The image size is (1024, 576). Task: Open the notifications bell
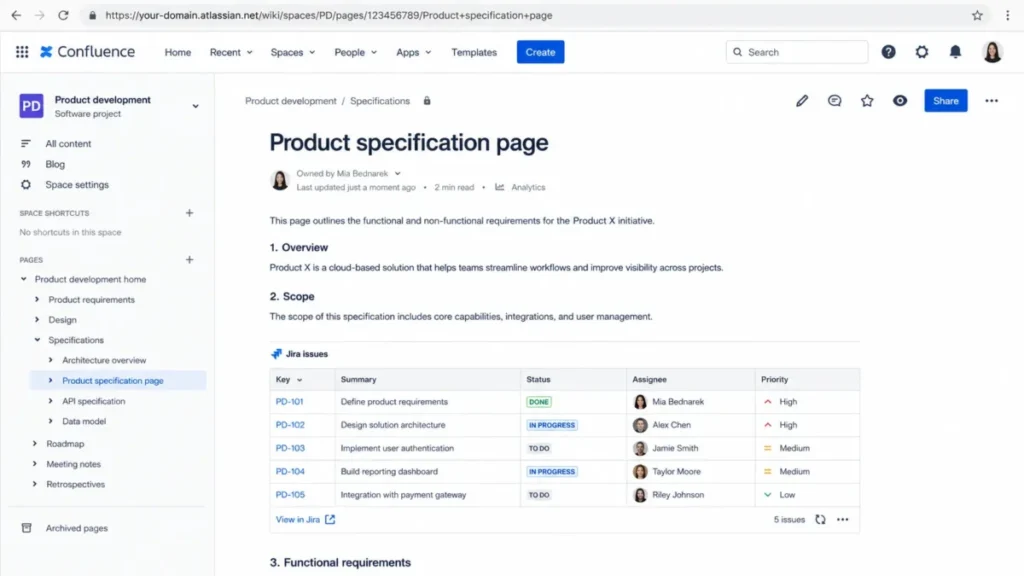[955, 52]
